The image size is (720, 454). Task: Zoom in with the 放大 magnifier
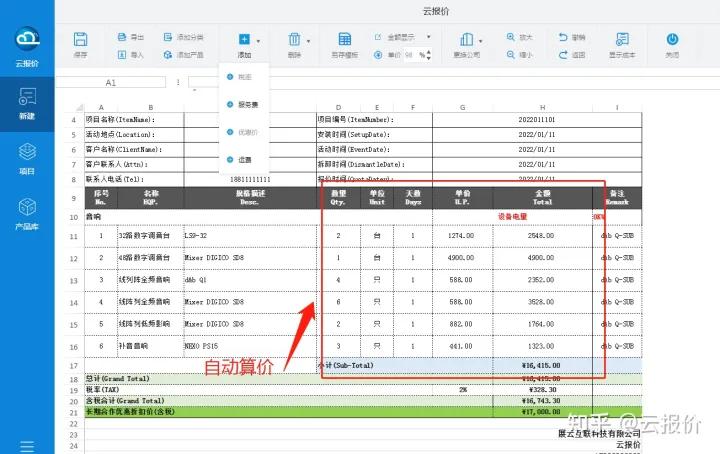pyautogui.click(x=511, y=37)
